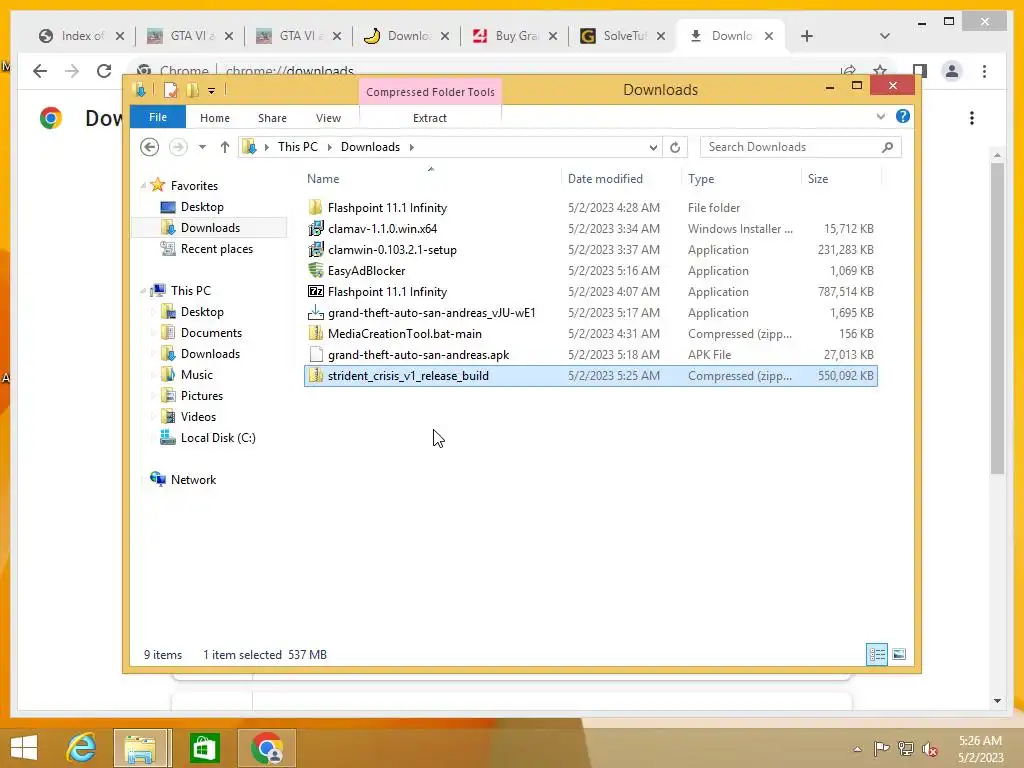Open Local Disk (C:) in navigation pane
Viewport: 1024px width, 768px height.
click(217, 438)
